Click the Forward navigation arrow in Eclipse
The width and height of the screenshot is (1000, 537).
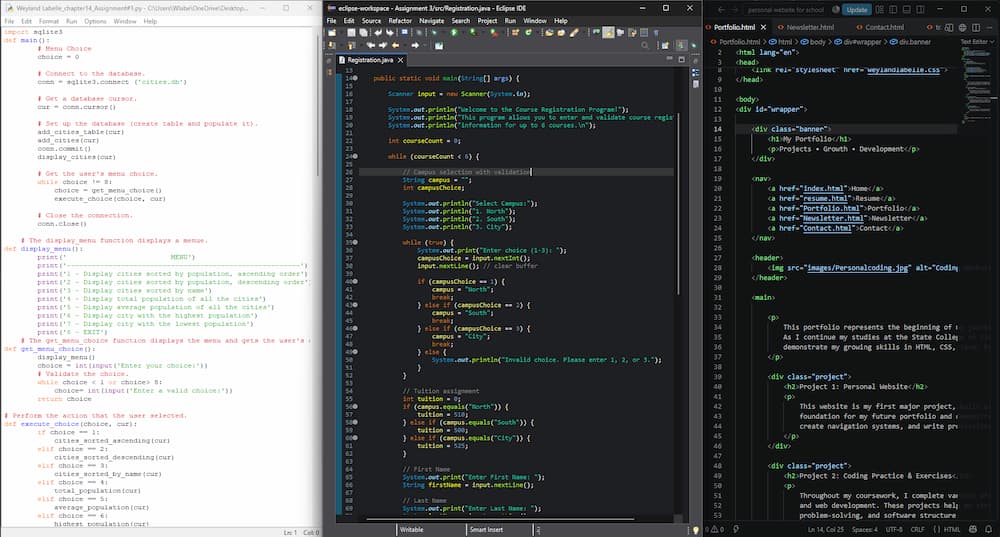(415, 45)
